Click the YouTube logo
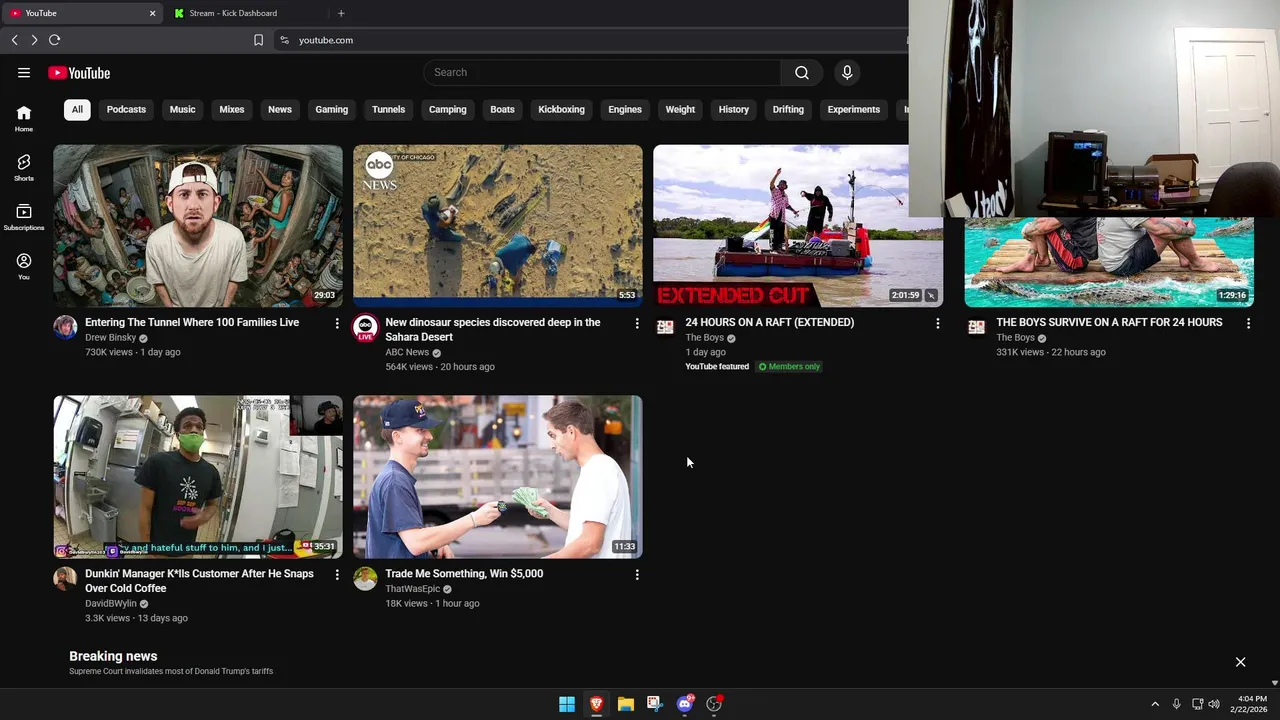The width and height of the screenshot is (1280, 720). click(79, 72)
